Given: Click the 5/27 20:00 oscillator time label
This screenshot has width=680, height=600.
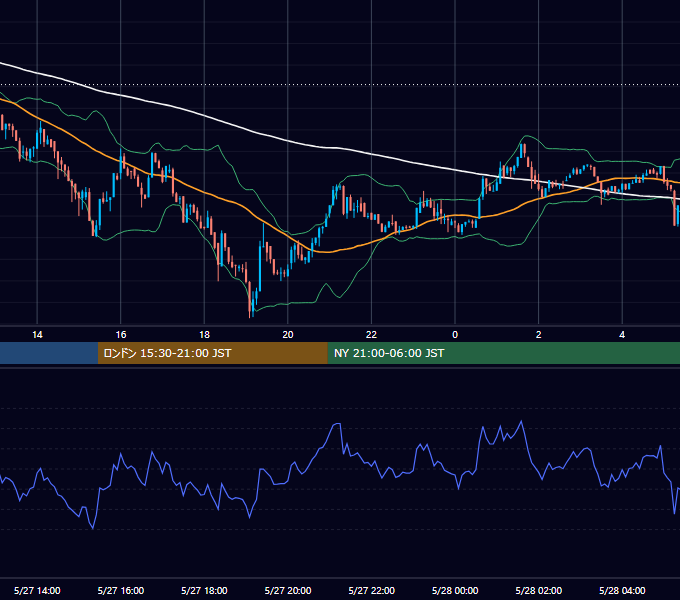Looking at the screenshot, I should [288, 590].
